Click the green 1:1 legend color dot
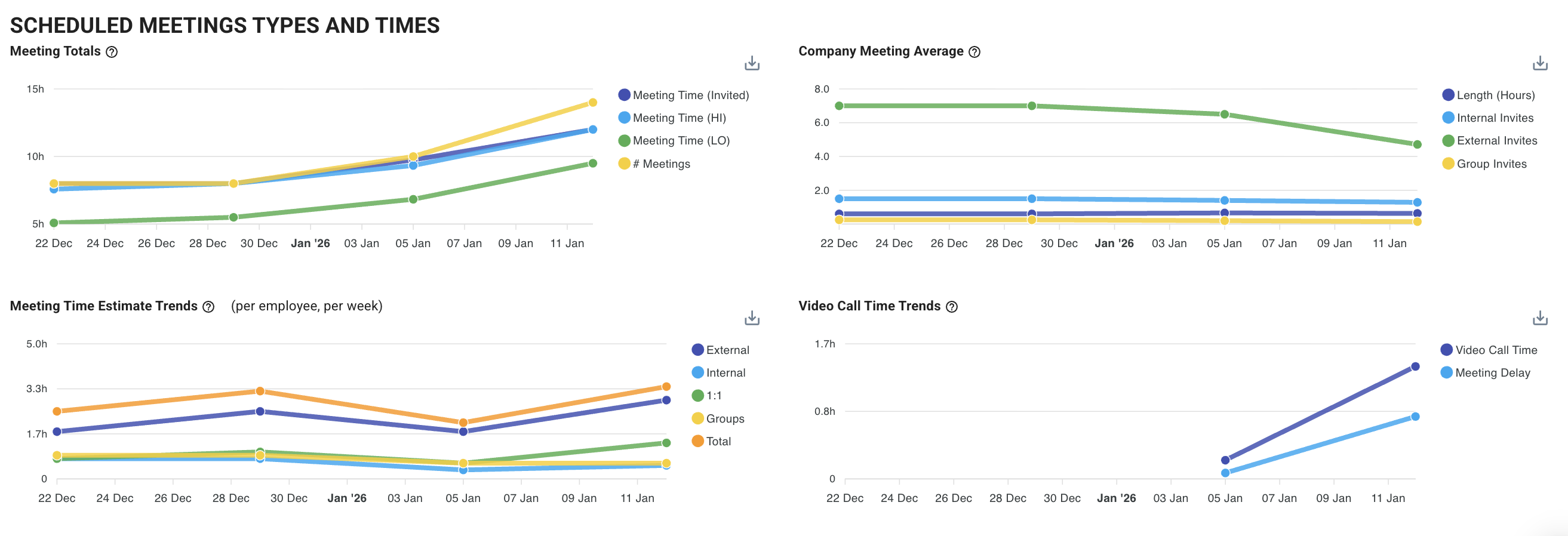1568x536 pixels. [x=697, y=396]
